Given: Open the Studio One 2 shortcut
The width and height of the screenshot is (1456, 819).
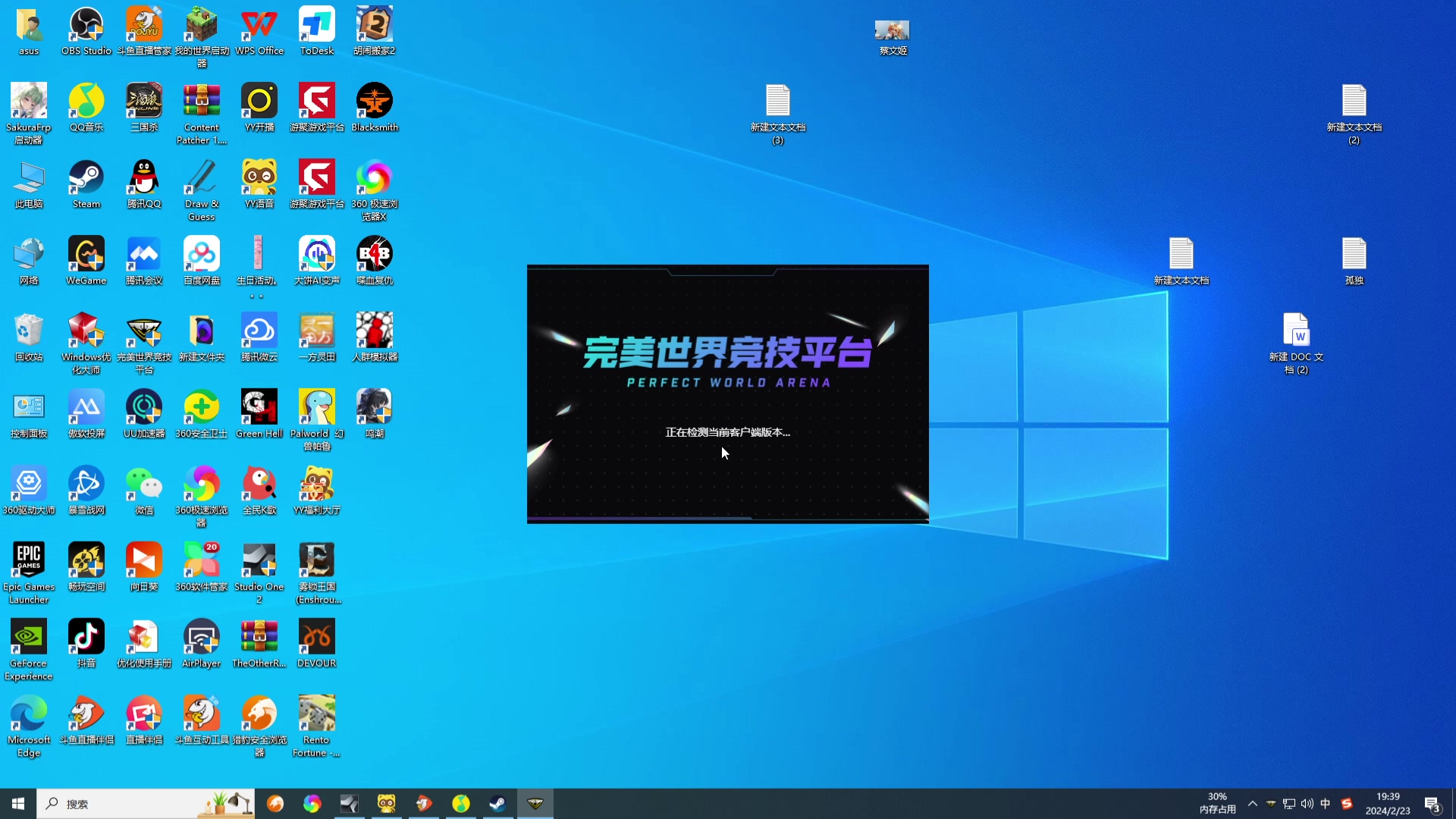Looking at the screenshot, I should 259,573.
